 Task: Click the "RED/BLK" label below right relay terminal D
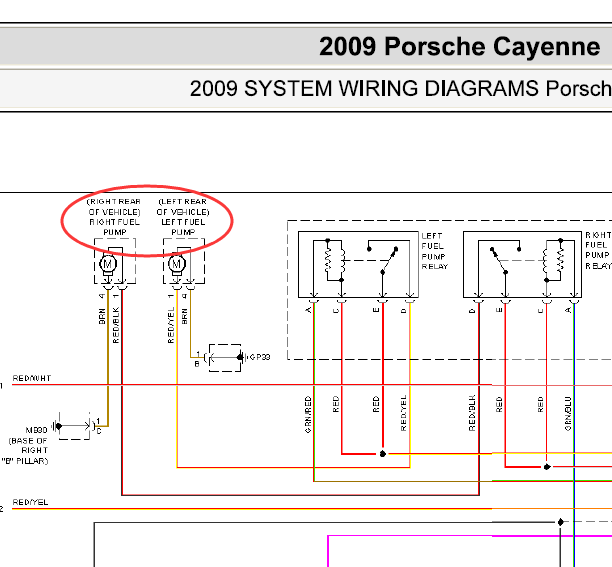472,413
